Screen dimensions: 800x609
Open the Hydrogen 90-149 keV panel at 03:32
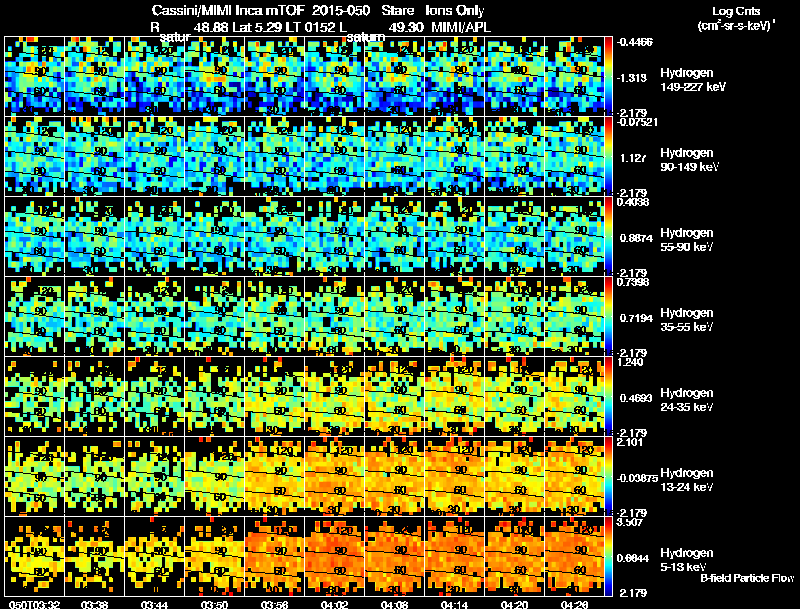[x=35, y=156]
